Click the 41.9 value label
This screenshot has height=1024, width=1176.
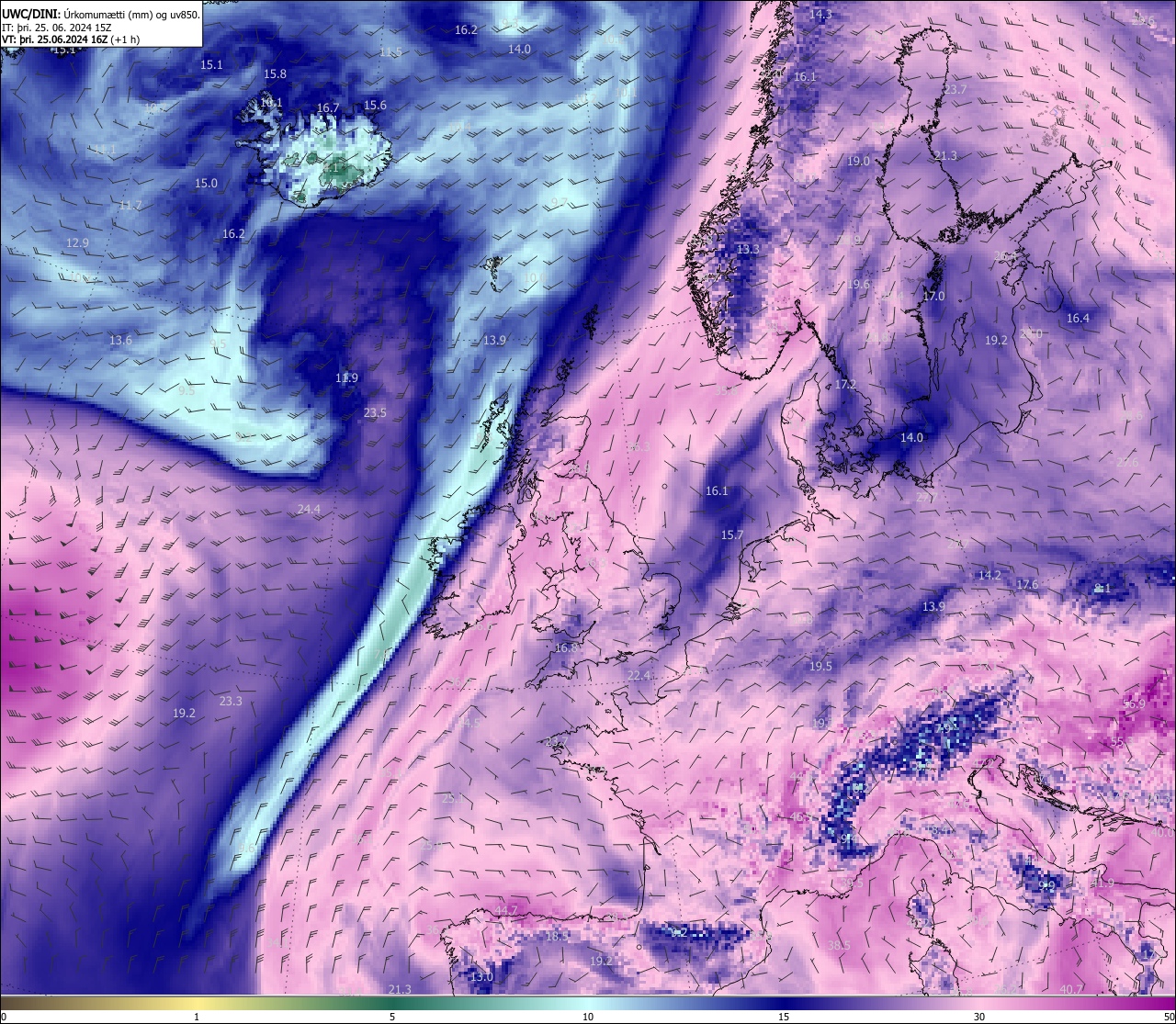(1102, 883)
